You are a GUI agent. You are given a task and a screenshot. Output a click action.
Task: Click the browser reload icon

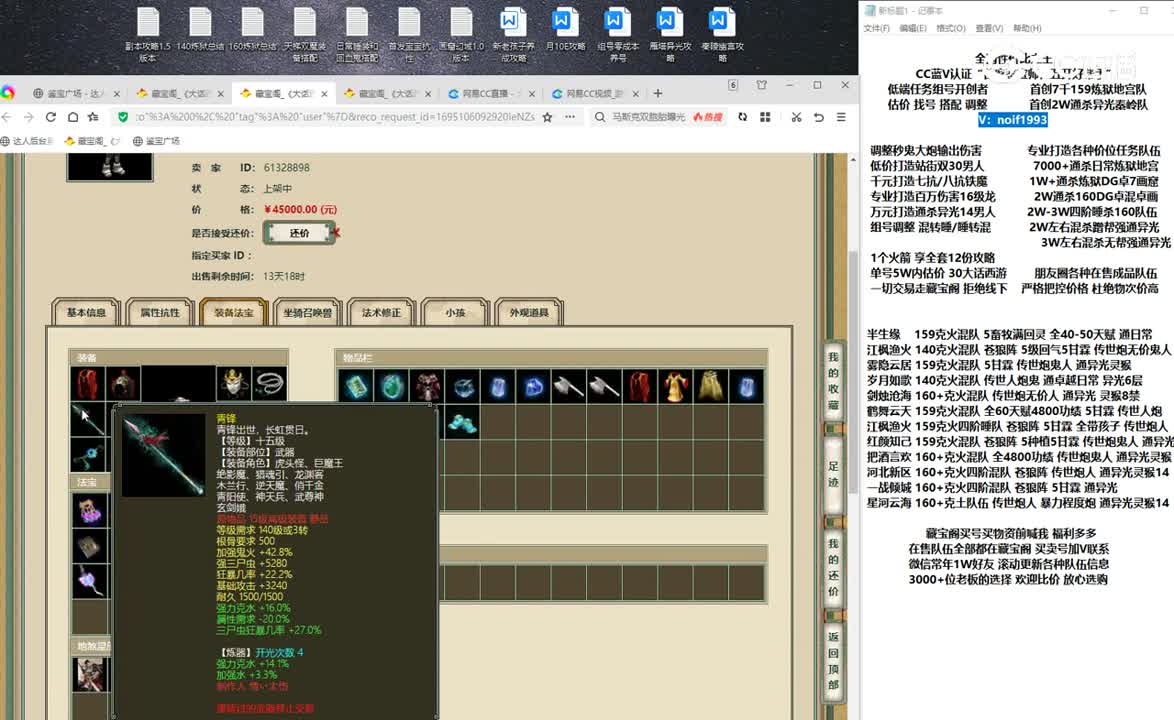[x=51, y=117]
